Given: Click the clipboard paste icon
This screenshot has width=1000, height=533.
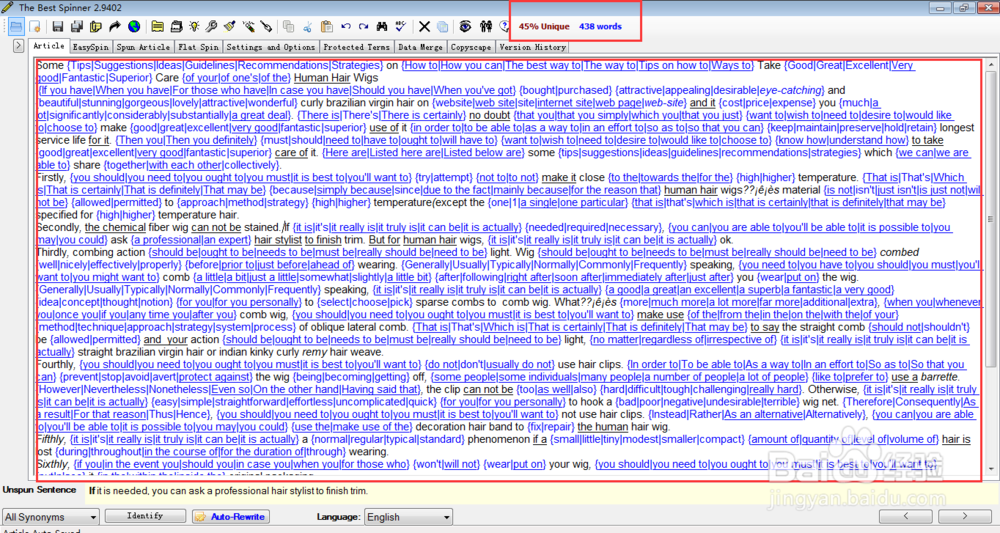Looking at the screenshot, I should click(327, 27).
